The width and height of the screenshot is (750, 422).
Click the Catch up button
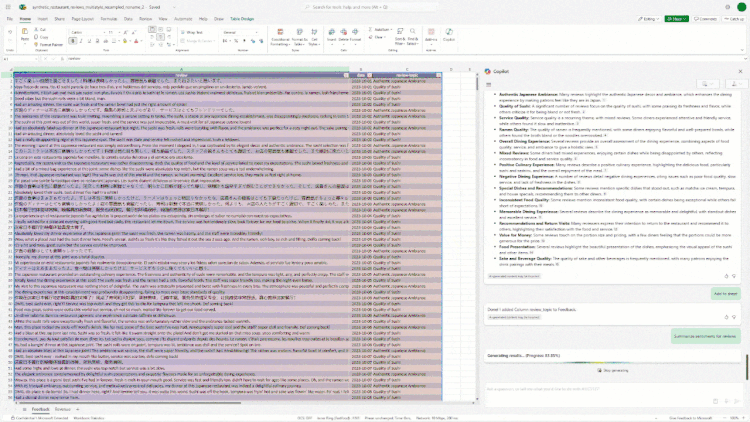pos(734,19)
